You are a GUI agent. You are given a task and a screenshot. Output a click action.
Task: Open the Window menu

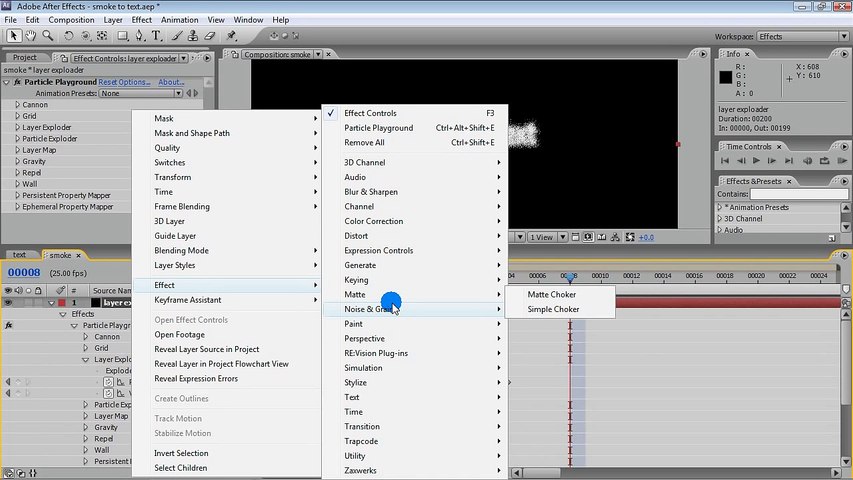point(248,20)
